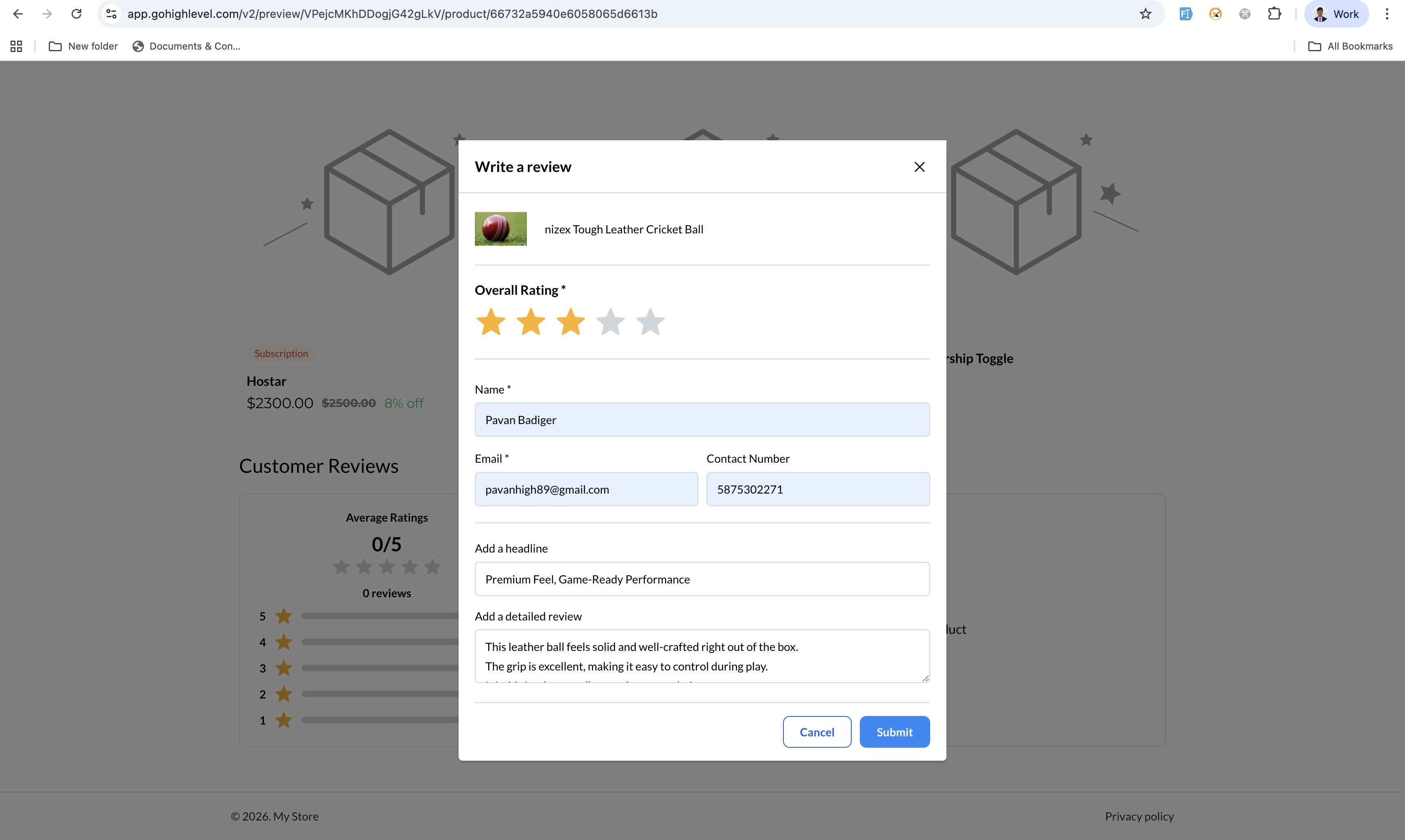Open the Work profile menu
The height and width of the screenshot is (840, 1405).
click(x=1336, y=14)
